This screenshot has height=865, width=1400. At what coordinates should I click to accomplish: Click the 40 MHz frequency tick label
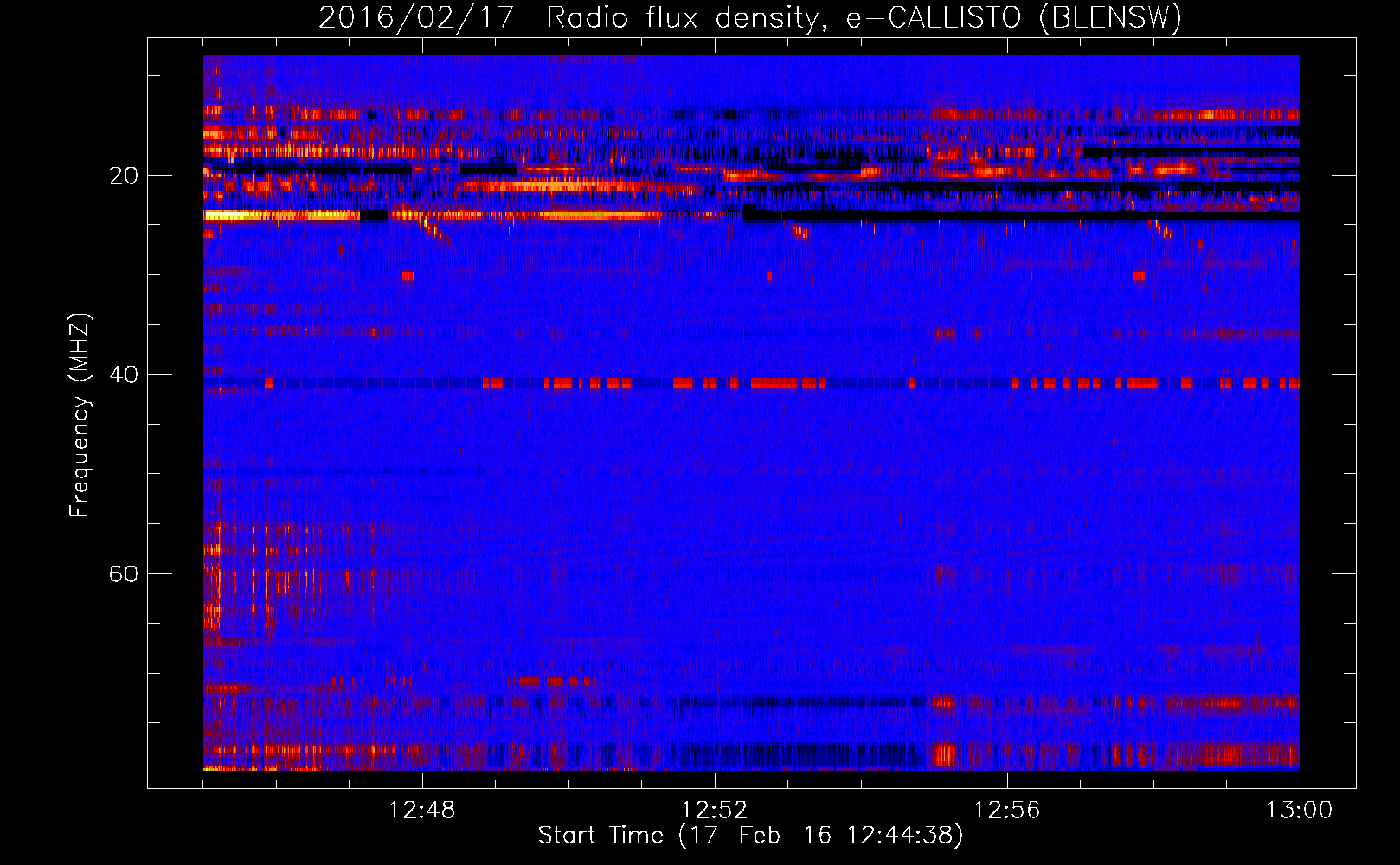(x=123, y=375)
